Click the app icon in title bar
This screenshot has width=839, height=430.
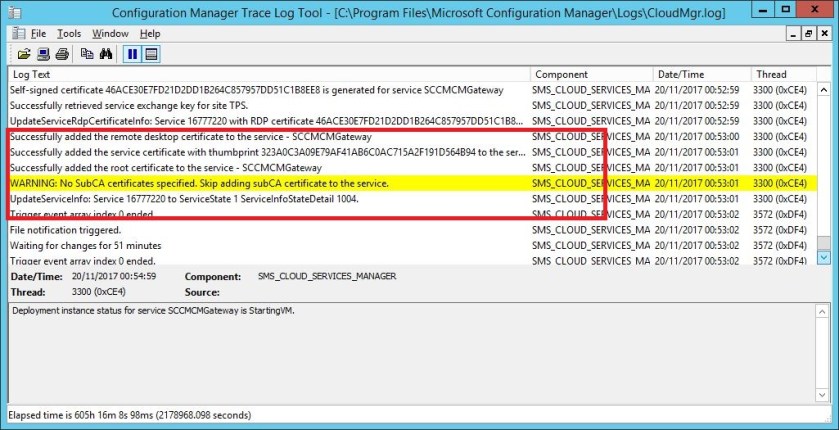[x=16, y=11]
